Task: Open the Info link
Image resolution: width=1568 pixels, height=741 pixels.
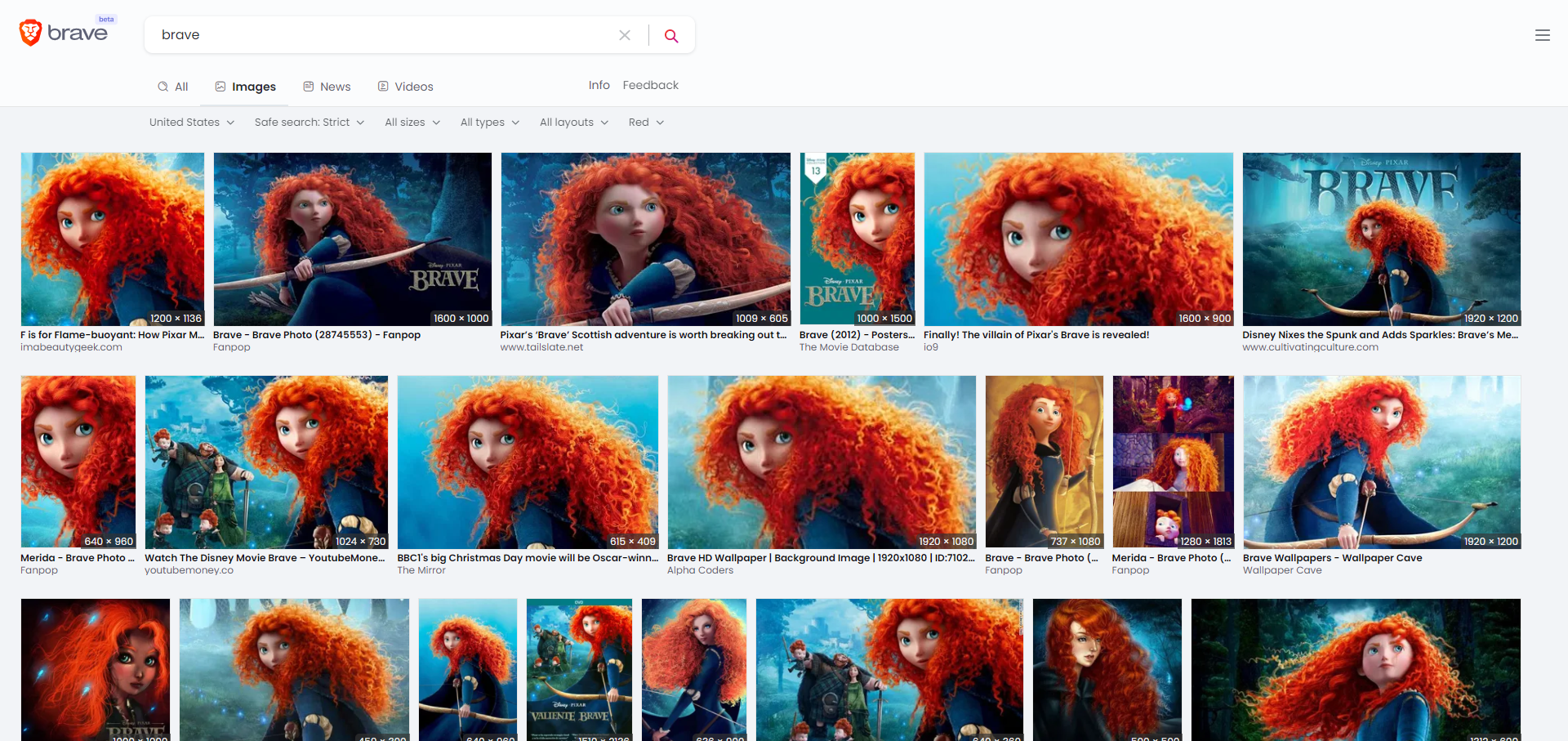Action: [599, 85]
